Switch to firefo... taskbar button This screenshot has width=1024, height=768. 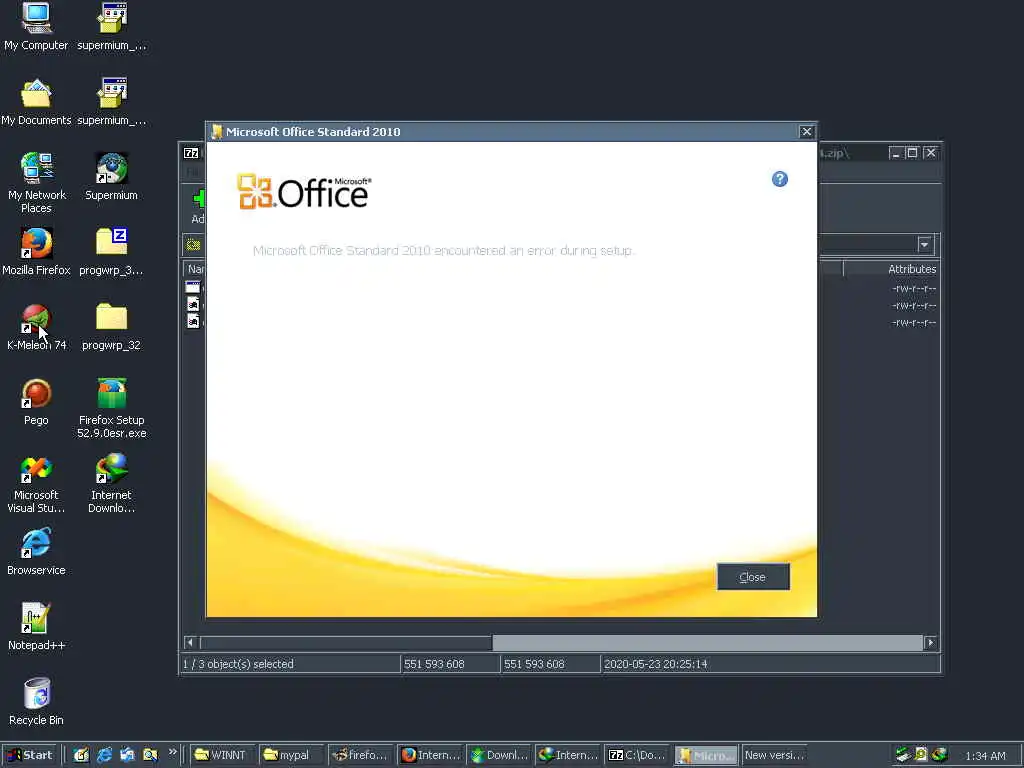coord(360,755)
